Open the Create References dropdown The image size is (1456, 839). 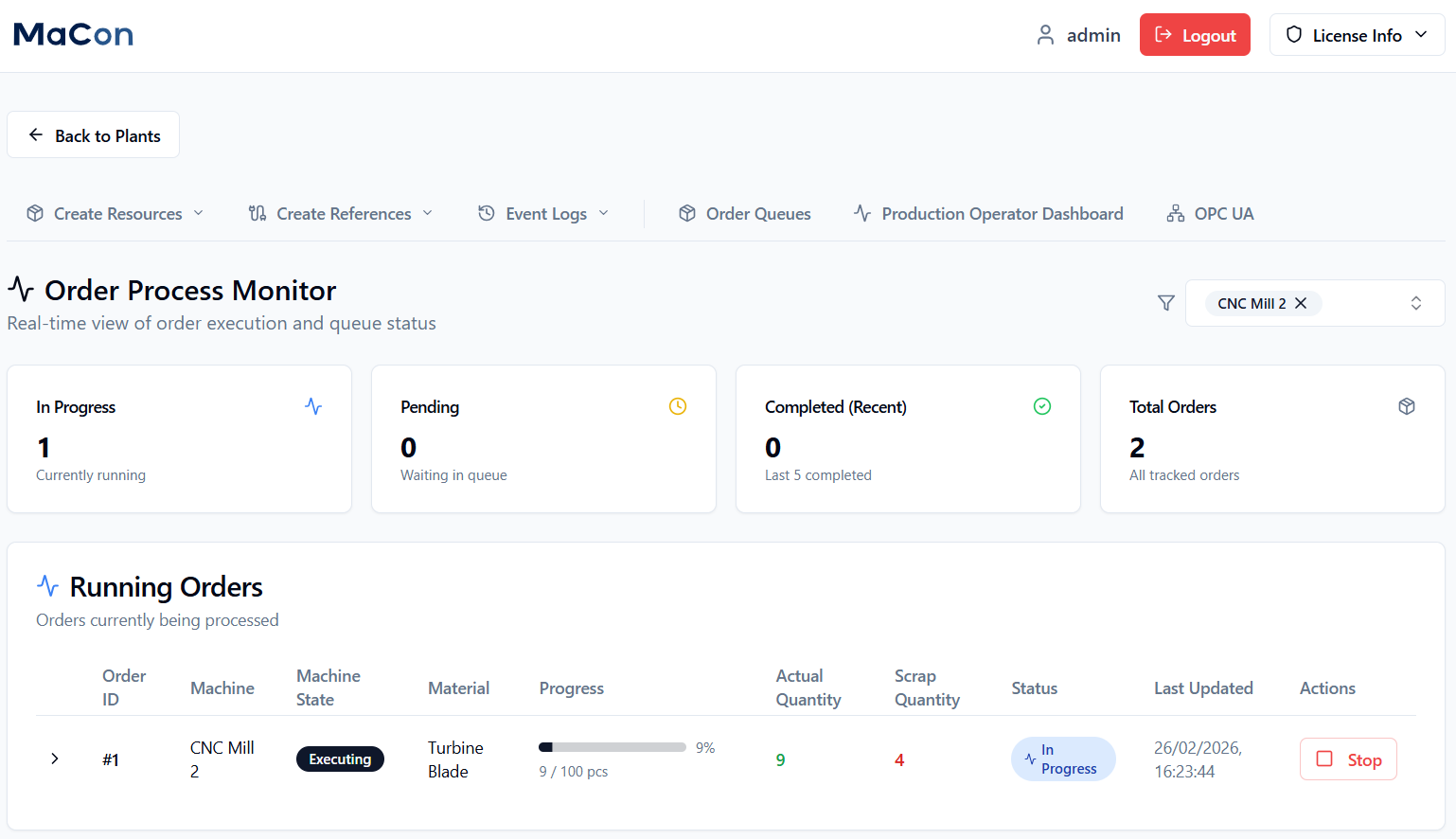click(x=341, y=214)
